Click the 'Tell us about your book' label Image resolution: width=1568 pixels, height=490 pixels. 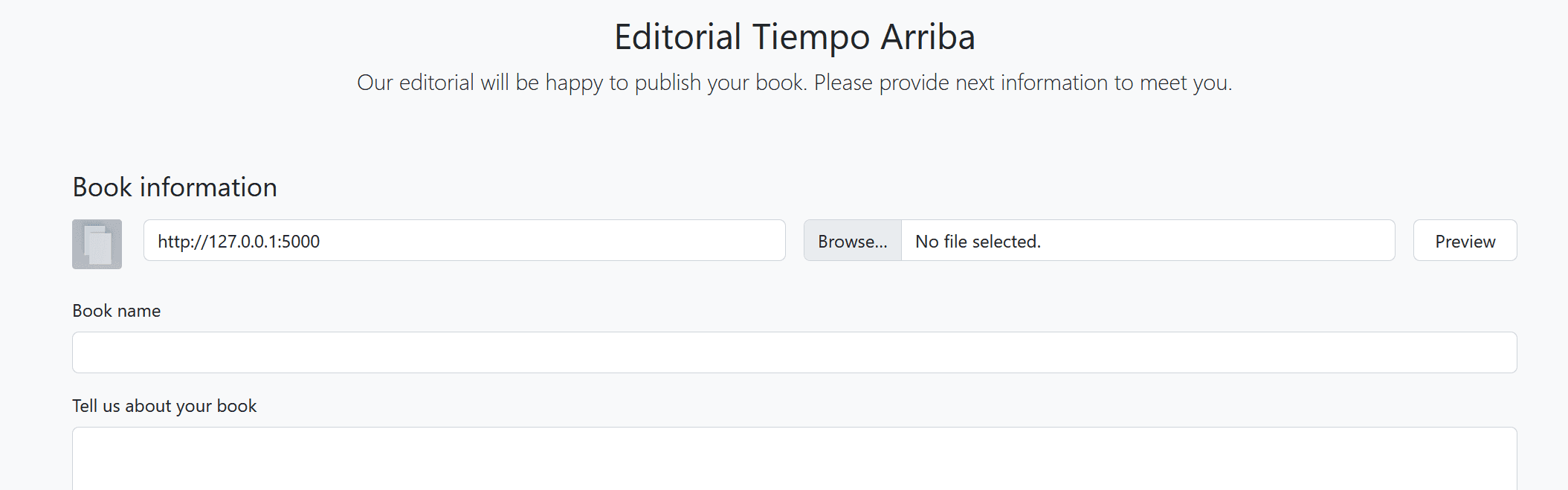click(x=164, y=406)
